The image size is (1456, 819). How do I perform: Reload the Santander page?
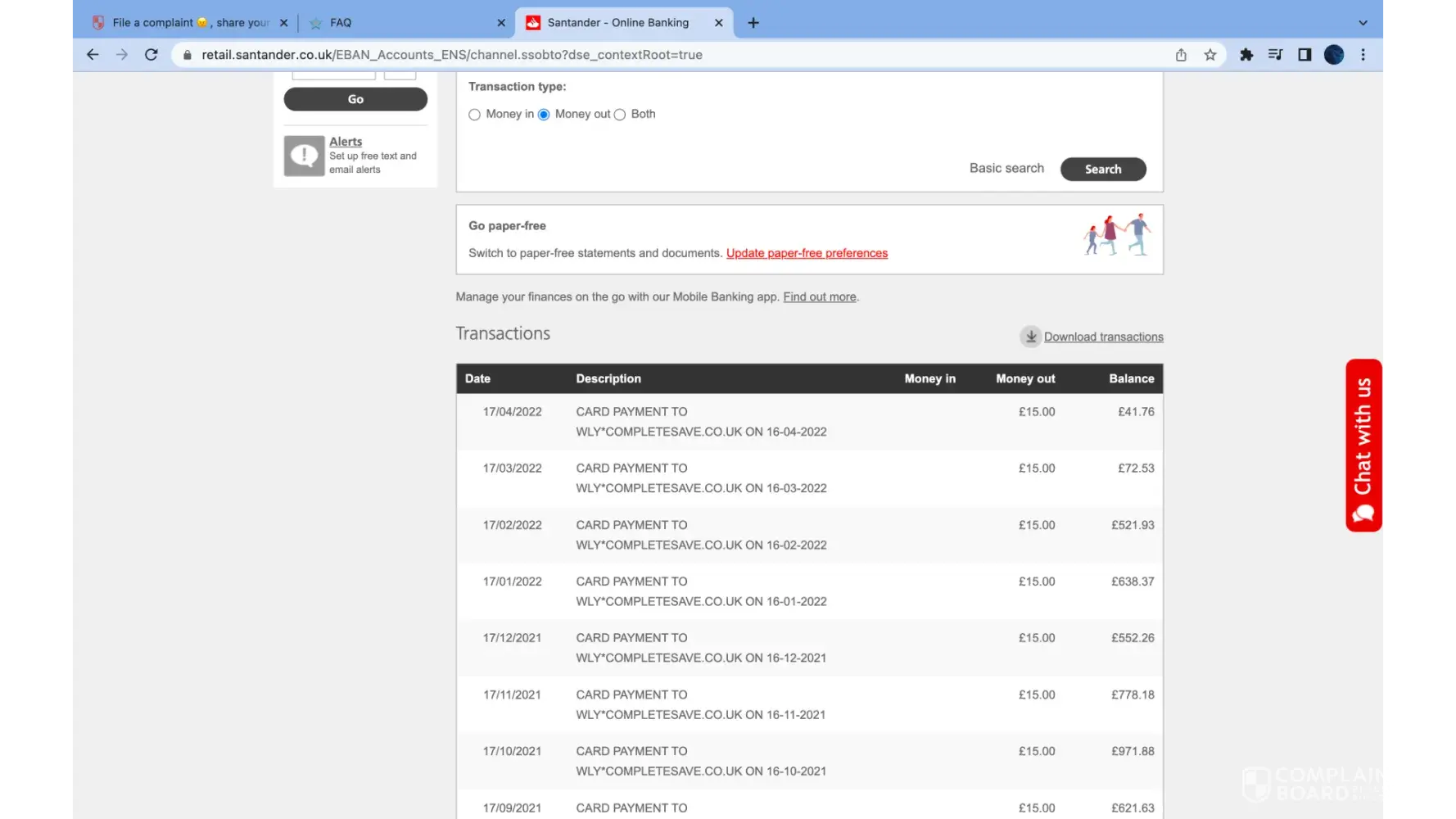tap(151, 55)
